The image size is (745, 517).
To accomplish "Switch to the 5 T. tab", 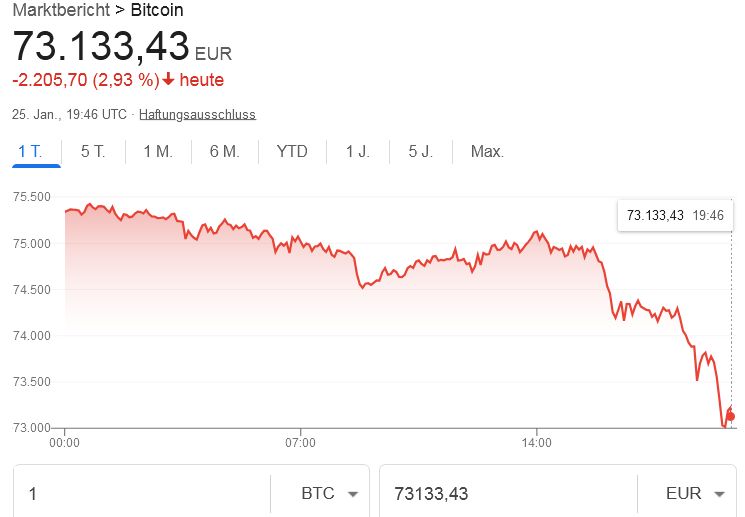I will 93,152.
